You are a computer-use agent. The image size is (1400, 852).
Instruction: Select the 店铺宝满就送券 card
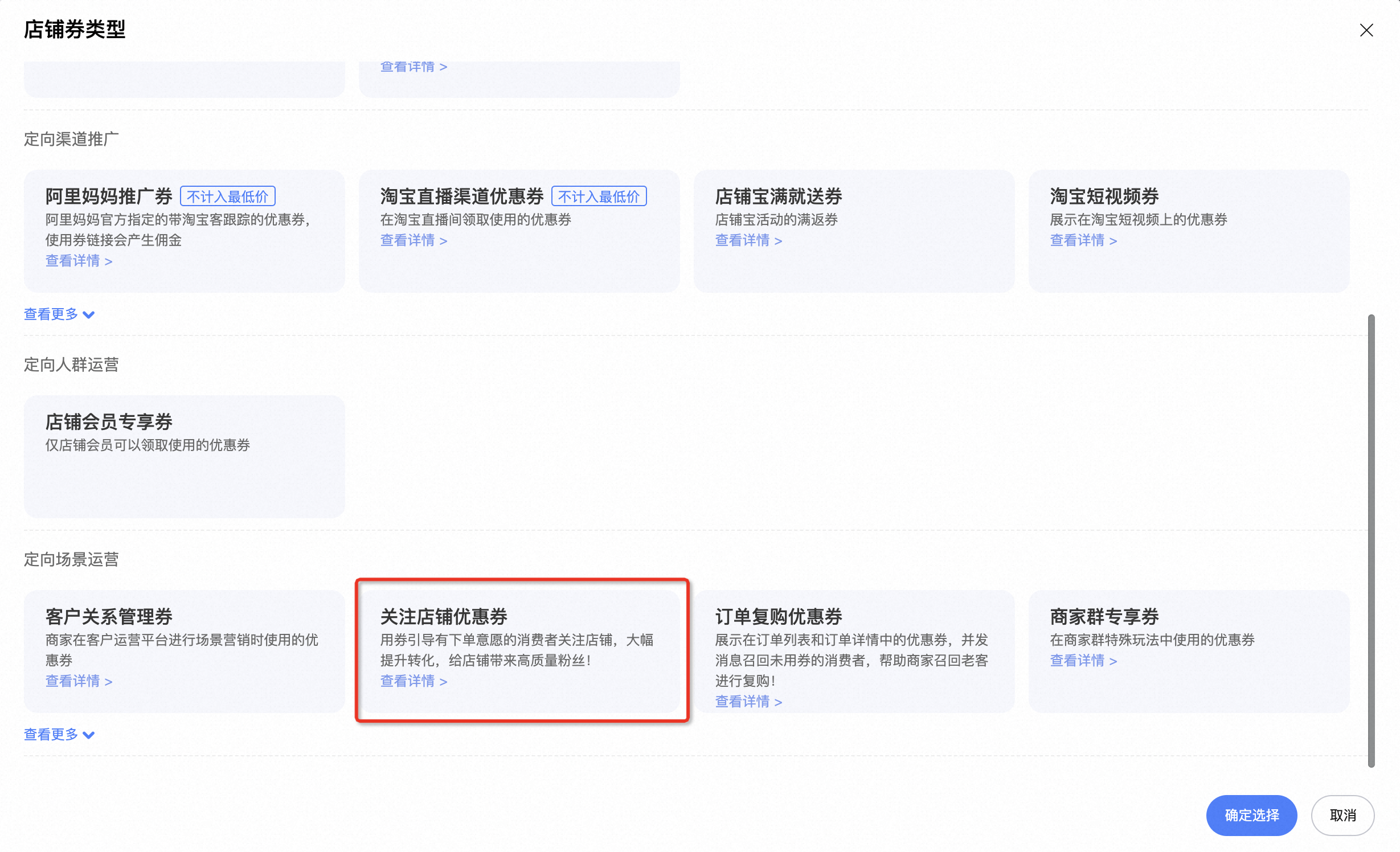coord(854,231)
